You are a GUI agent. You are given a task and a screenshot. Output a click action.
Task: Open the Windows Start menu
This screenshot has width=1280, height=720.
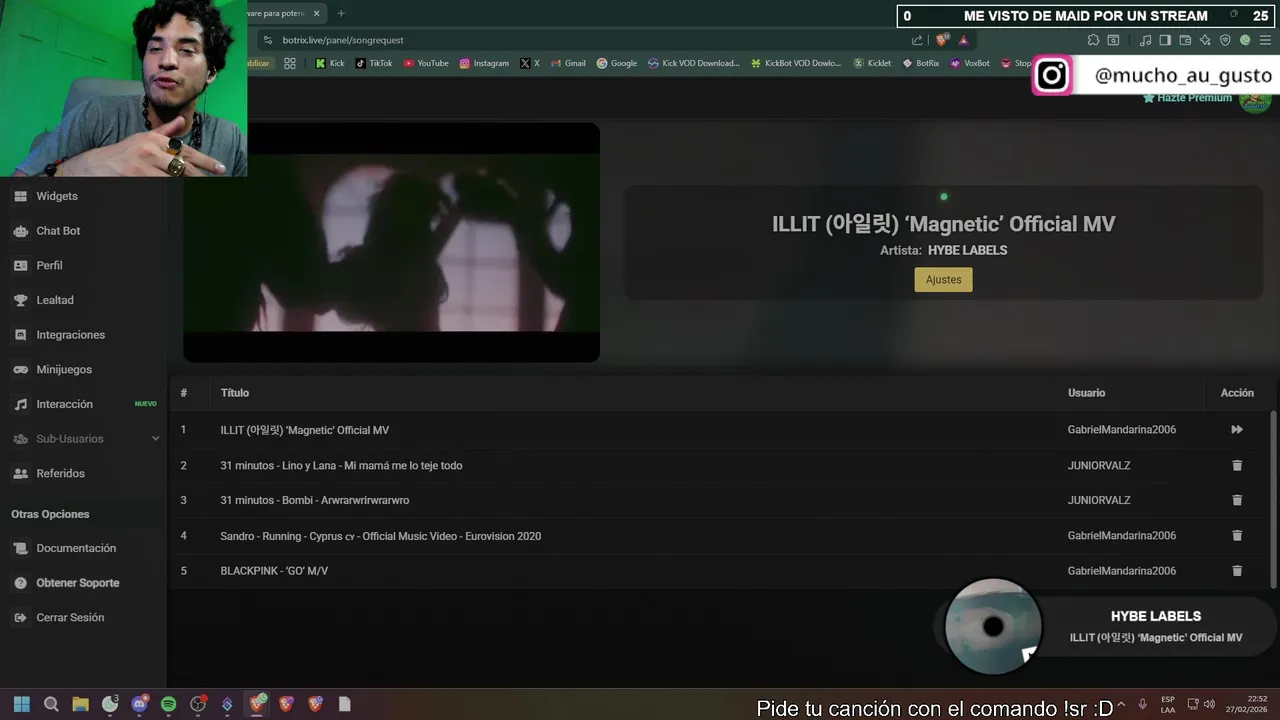point(22,704)
